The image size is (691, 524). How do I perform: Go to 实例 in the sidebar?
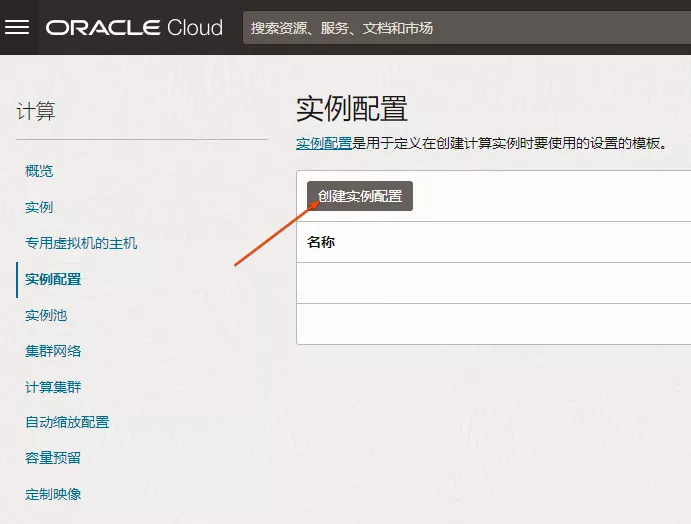39,207
